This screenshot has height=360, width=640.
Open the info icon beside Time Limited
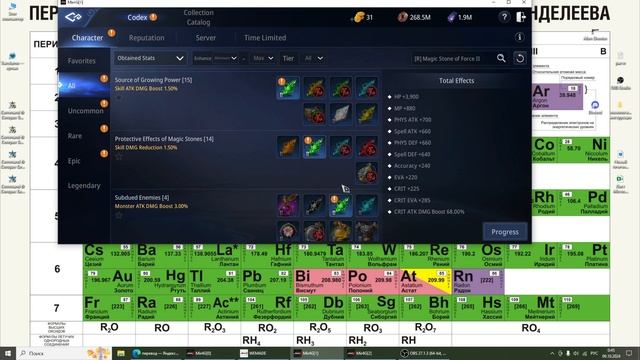click(x=519, y=38)
